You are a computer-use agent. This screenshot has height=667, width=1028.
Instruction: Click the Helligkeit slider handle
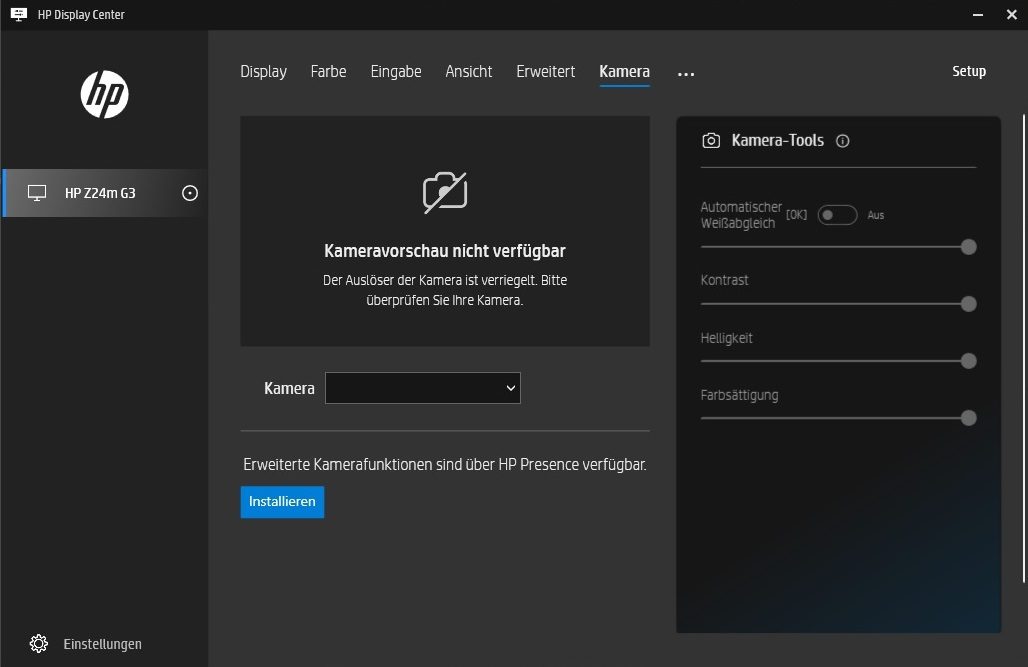coord(968,361)
